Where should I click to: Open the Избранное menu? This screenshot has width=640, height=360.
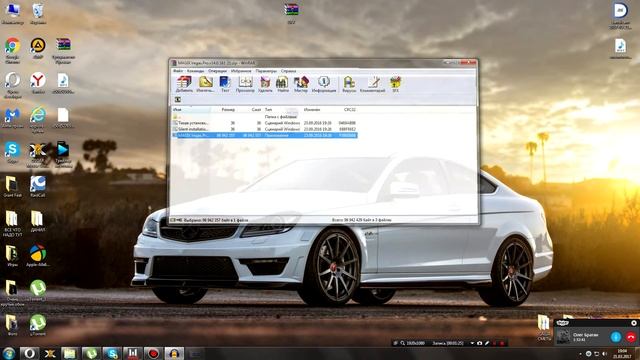[241, 71]
